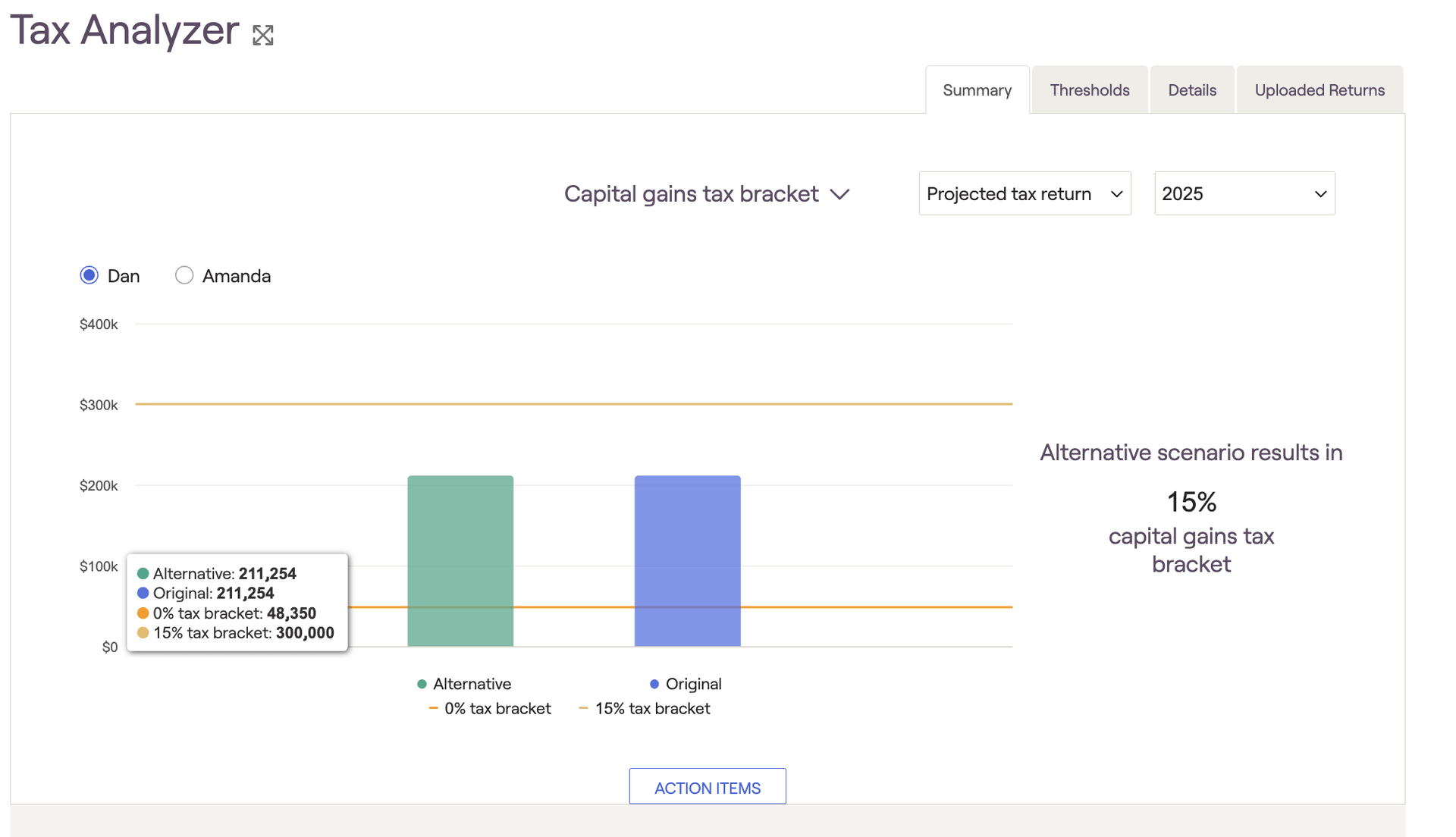Switch to the Summary tab
The width and height of the screenshot is (1456, 837).
click(x=977, y=90)
